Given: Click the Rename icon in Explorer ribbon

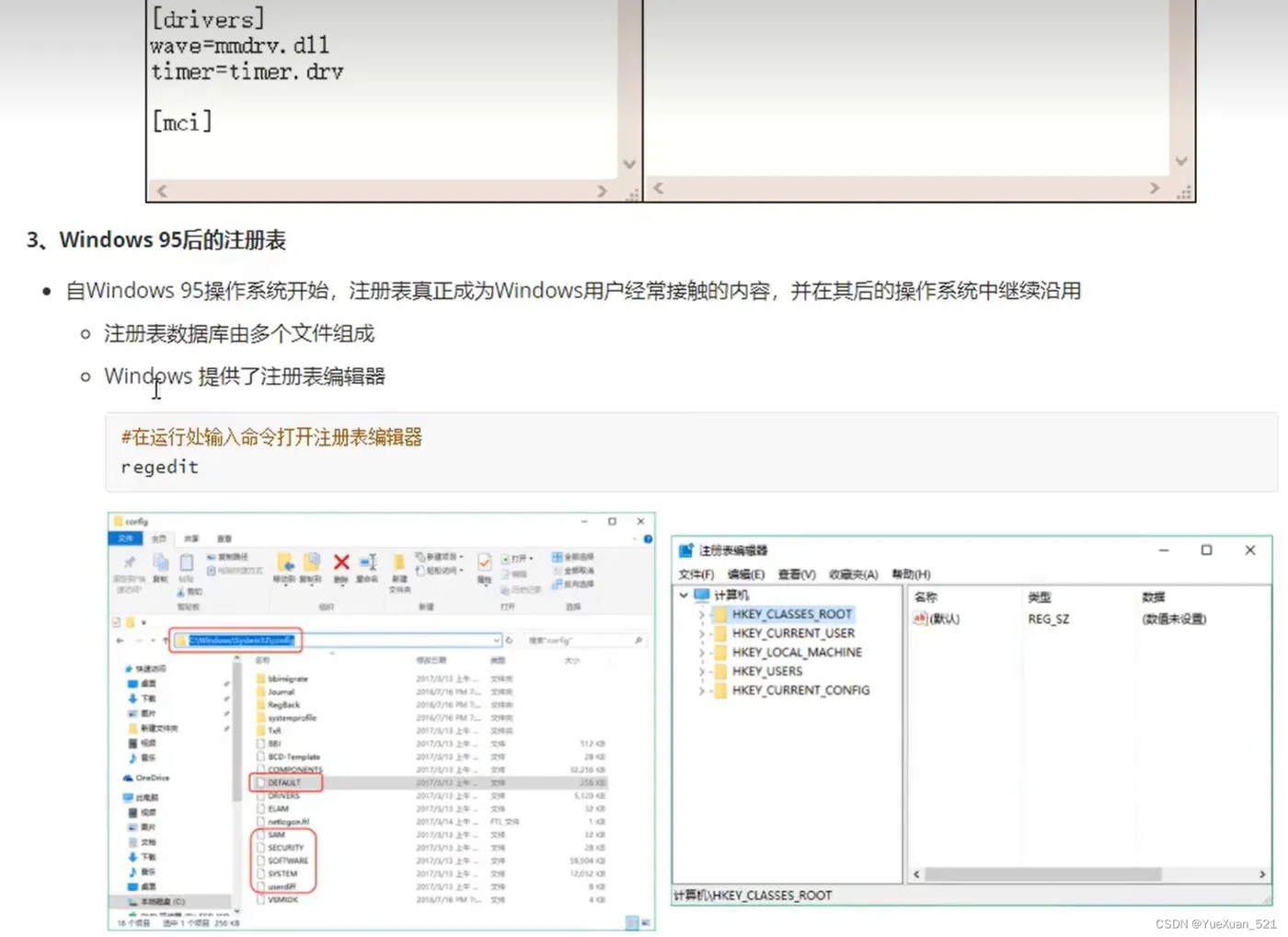Looking at the screenshot, I should tap(367, 562).
